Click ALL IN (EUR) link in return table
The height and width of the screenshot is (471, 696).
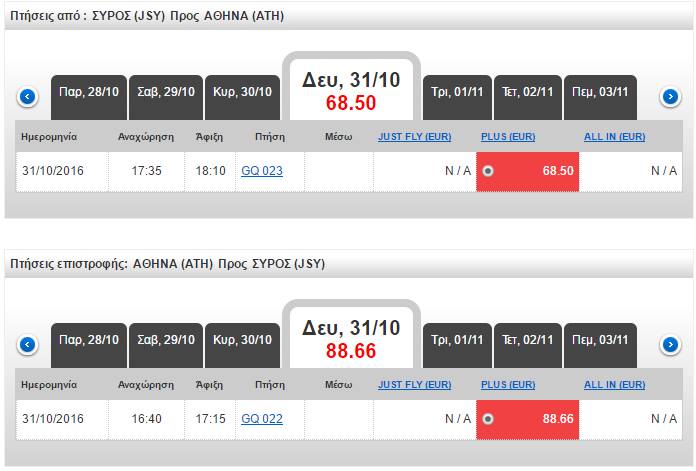point(614,383)
